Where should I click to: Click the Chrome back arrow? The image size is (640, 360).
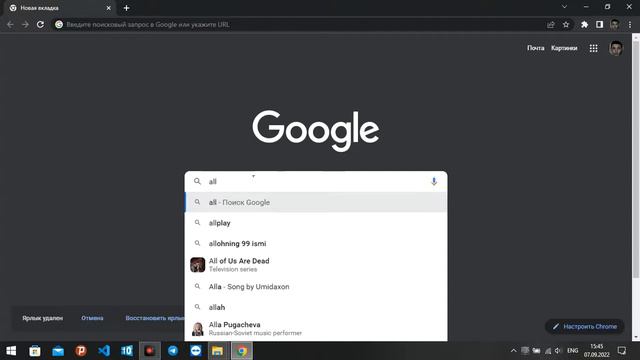(10, 24)
